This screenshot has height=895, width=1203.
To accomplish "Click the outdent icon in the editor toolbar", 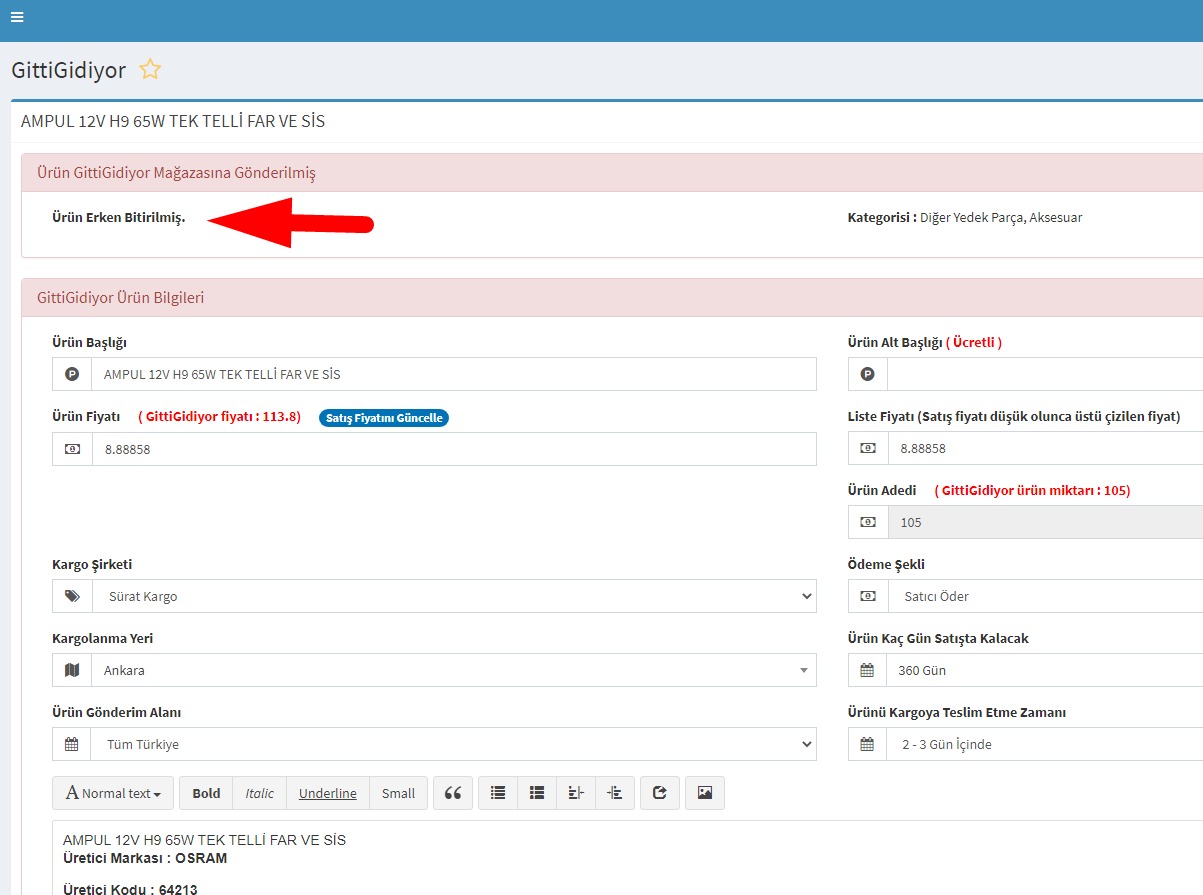I will 576,793.
